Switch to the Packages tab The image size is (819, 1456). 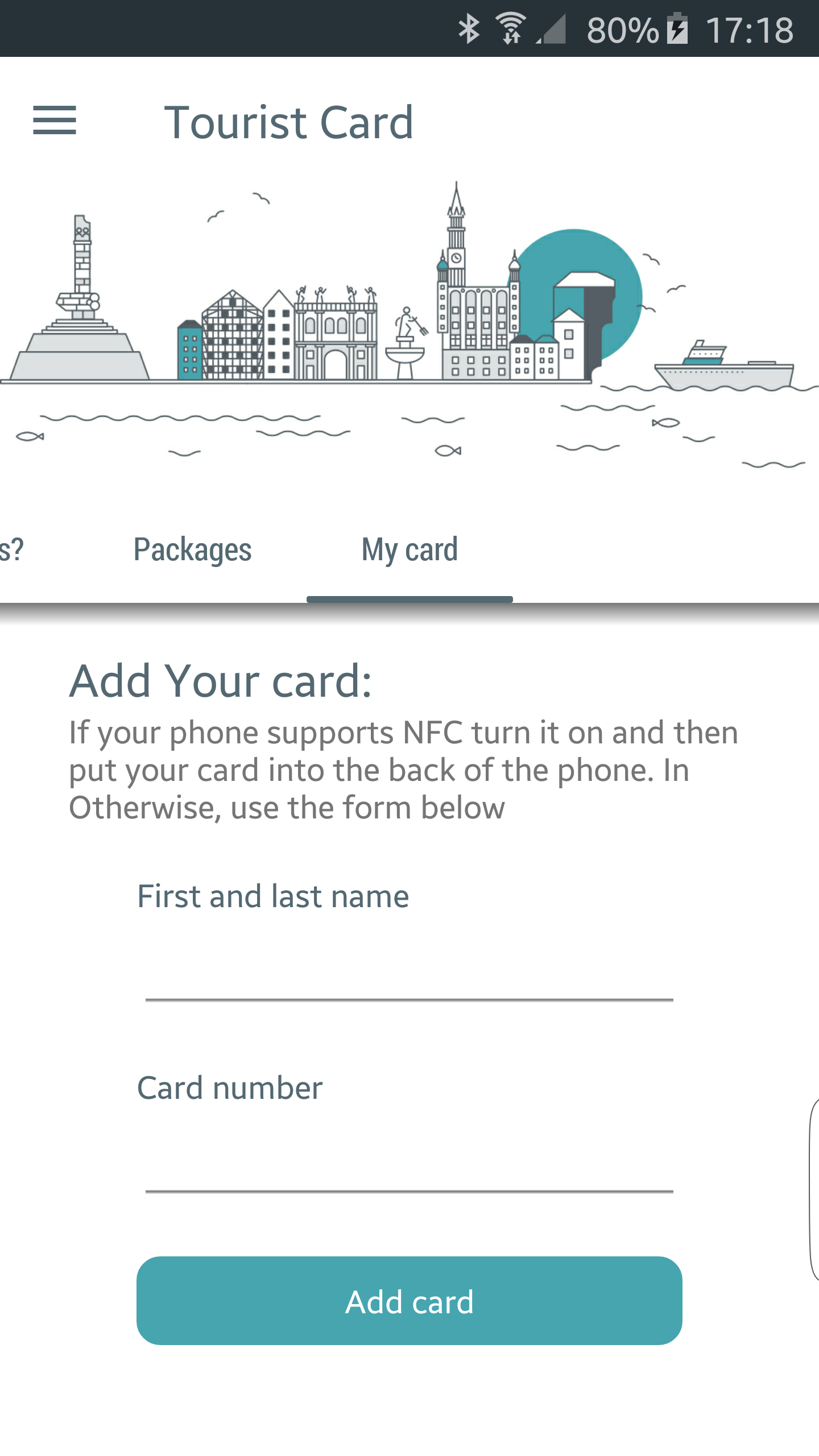tap(192, 550)
